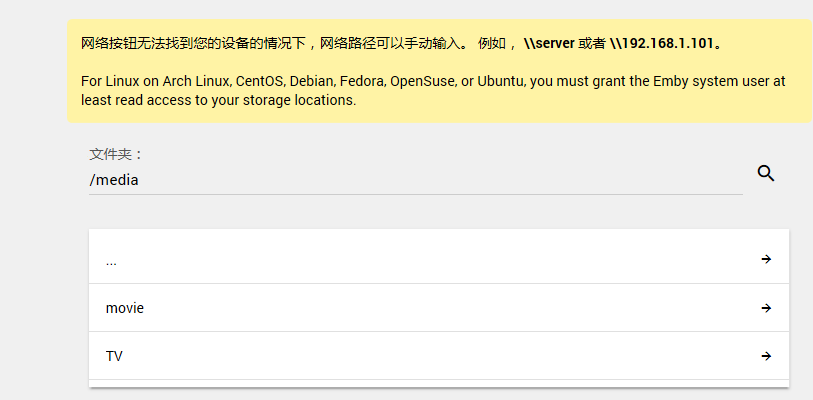Click the arrow icon on the TV row
This screenshot has height=400, width=813.
click(766, 356)
